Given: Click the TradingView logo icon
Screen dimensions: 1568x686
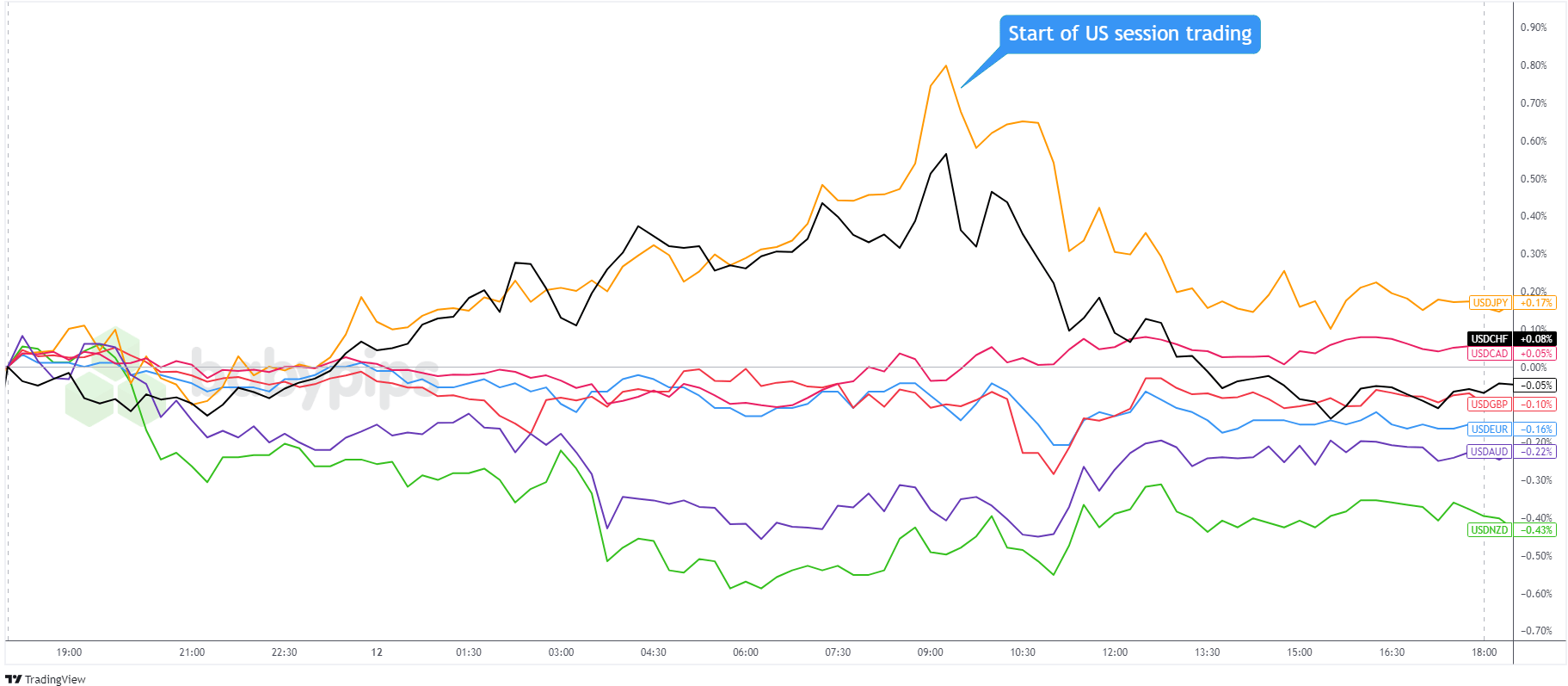Looking at the screenshot, I should click(x=13, y=679).
